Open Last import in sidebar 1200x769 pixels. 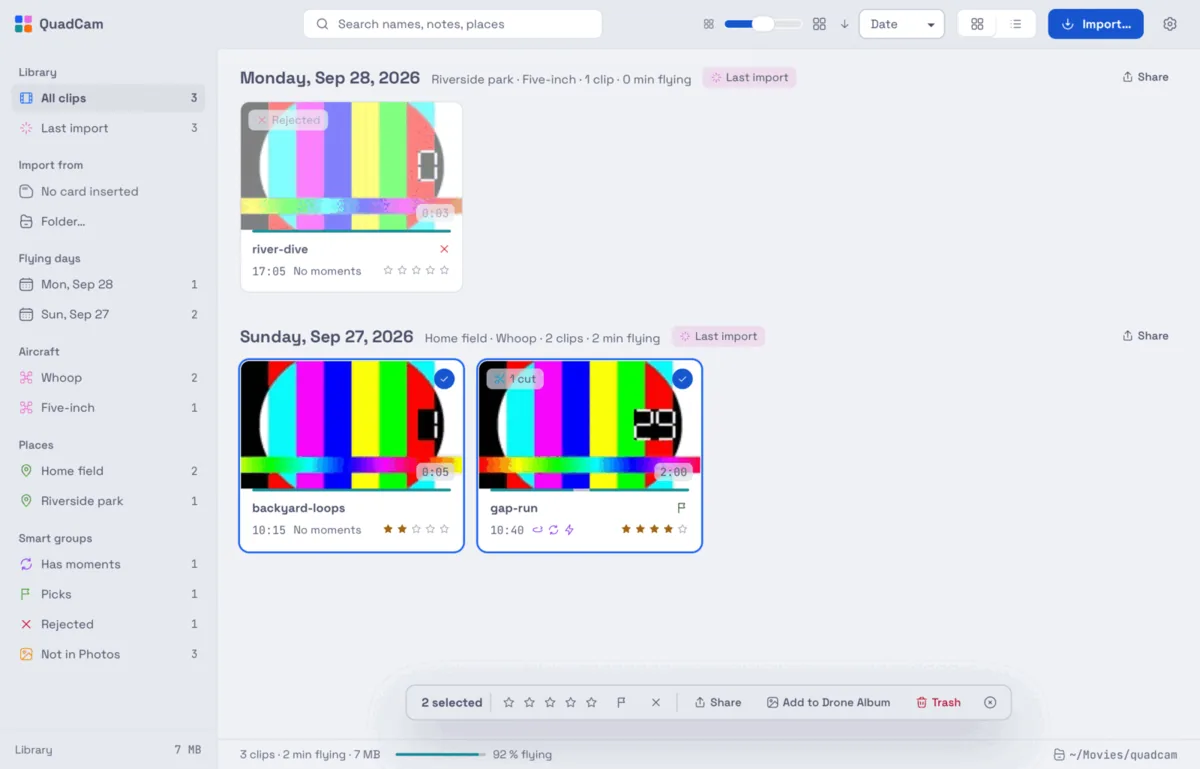(x=108, y=128)
